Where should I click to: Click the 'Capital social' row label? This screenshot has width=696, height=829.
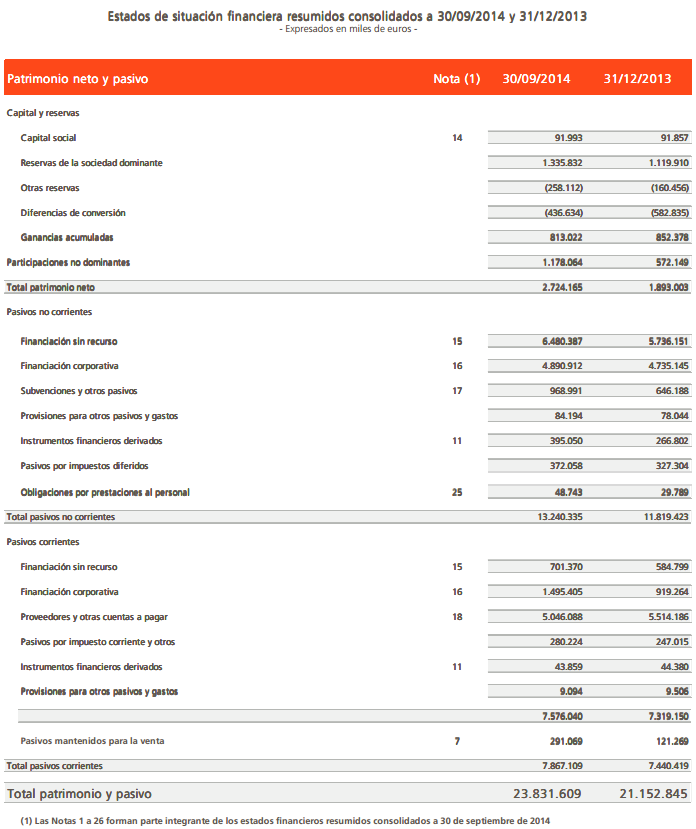pos(48,138)
